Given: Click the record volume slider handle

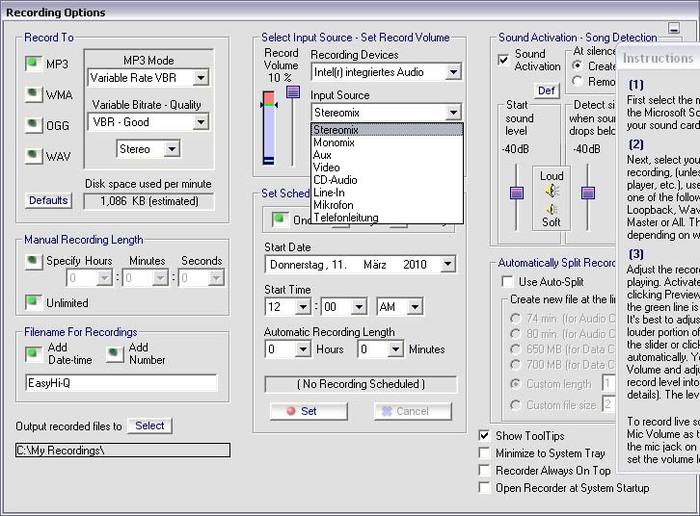Looking at the screenshot, I should 293,92.
